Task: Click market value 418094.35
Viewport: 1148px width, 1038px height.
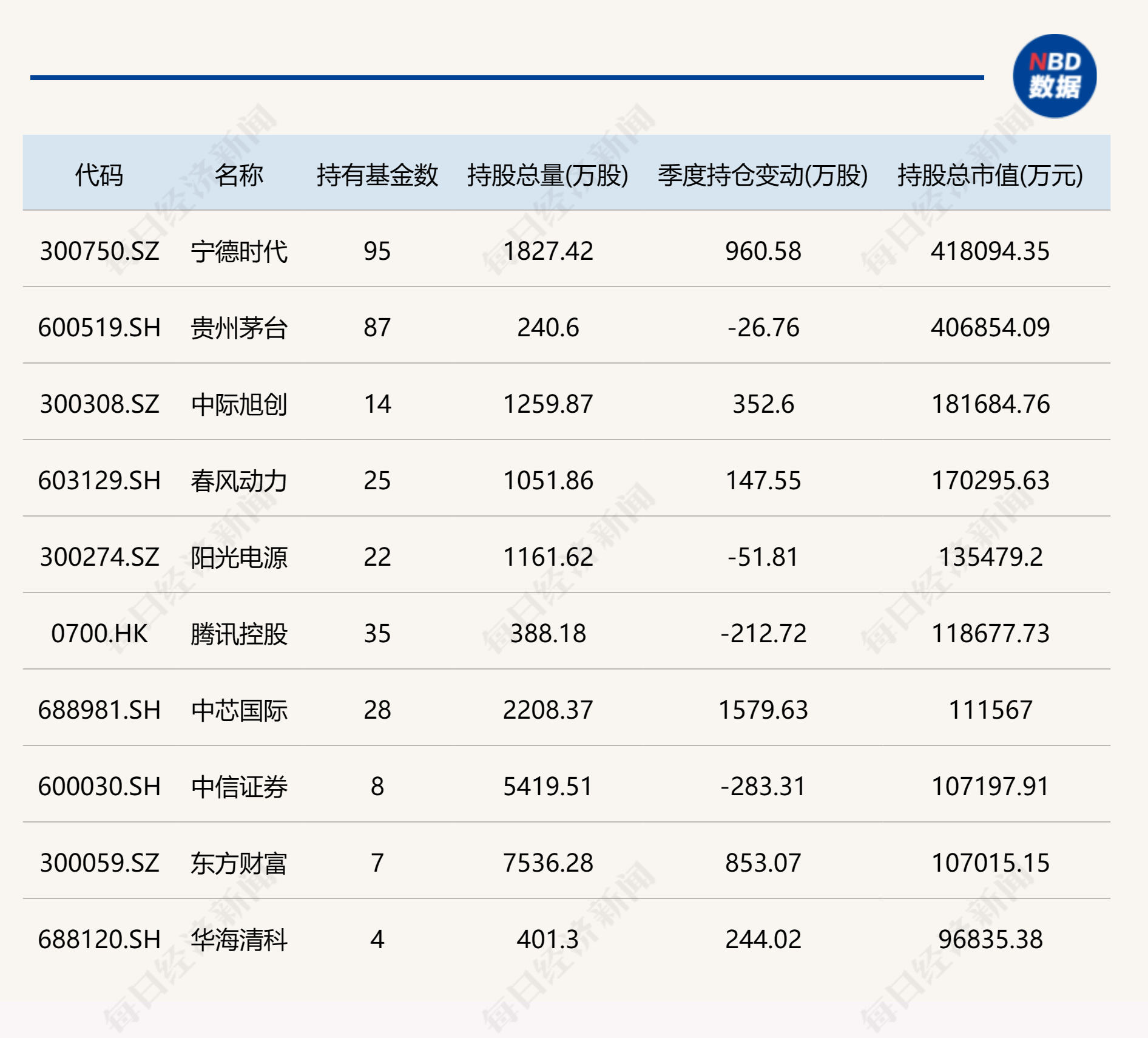Action: pyautogui.click(x=990, y=251)
